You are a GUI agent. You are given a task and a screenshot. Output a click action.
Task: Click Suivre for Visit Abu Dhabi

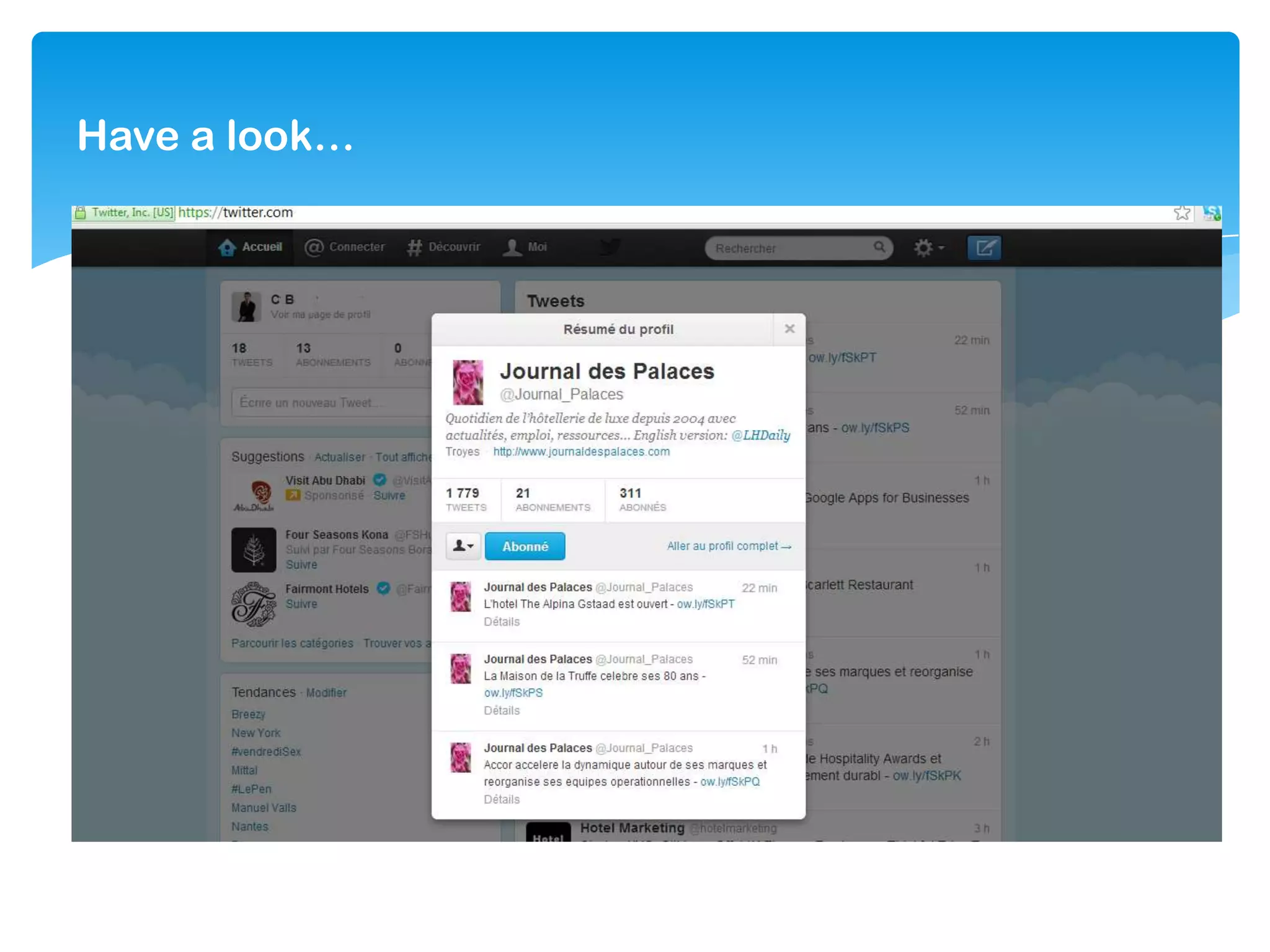point(389,496)
